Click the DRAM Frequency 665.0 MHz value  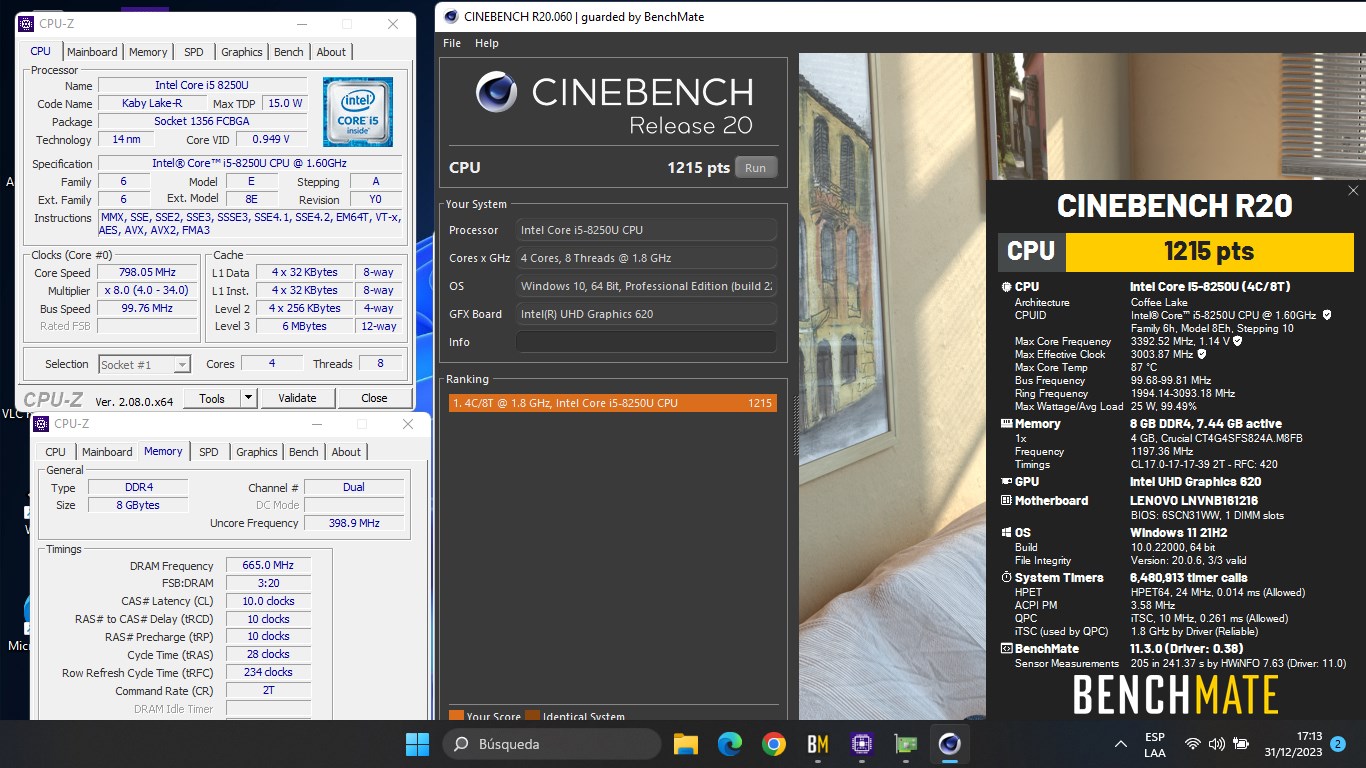pyautogui.click(x=268, y=566)
